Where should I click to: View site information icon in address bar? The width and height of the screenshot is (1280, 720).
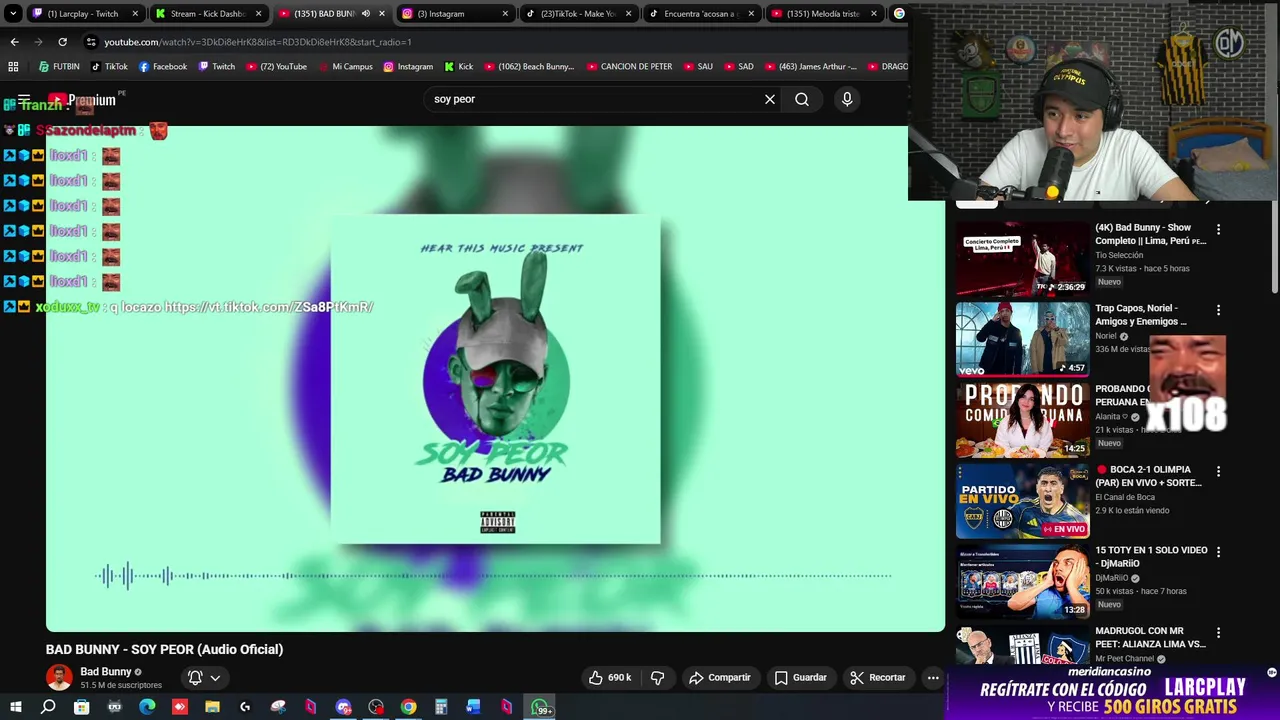tap(91, 41)
